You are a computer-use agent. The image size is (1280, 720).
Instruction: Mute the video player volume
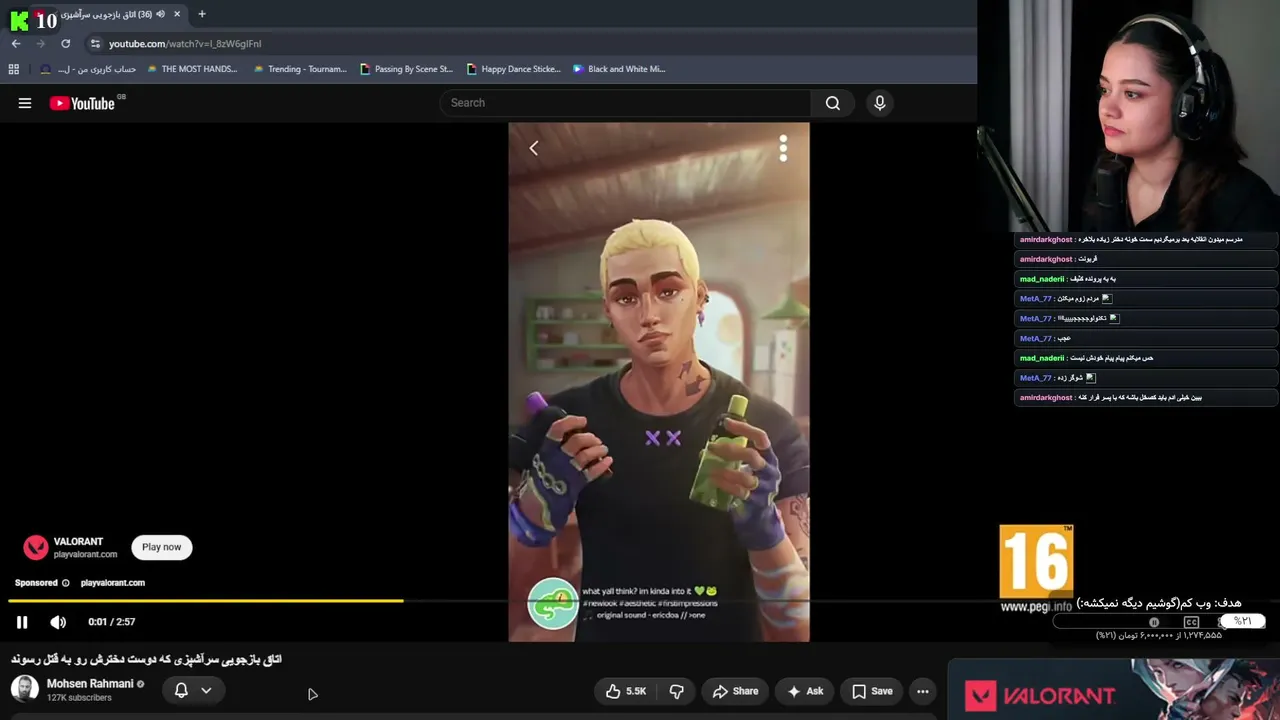click(58, 622)
